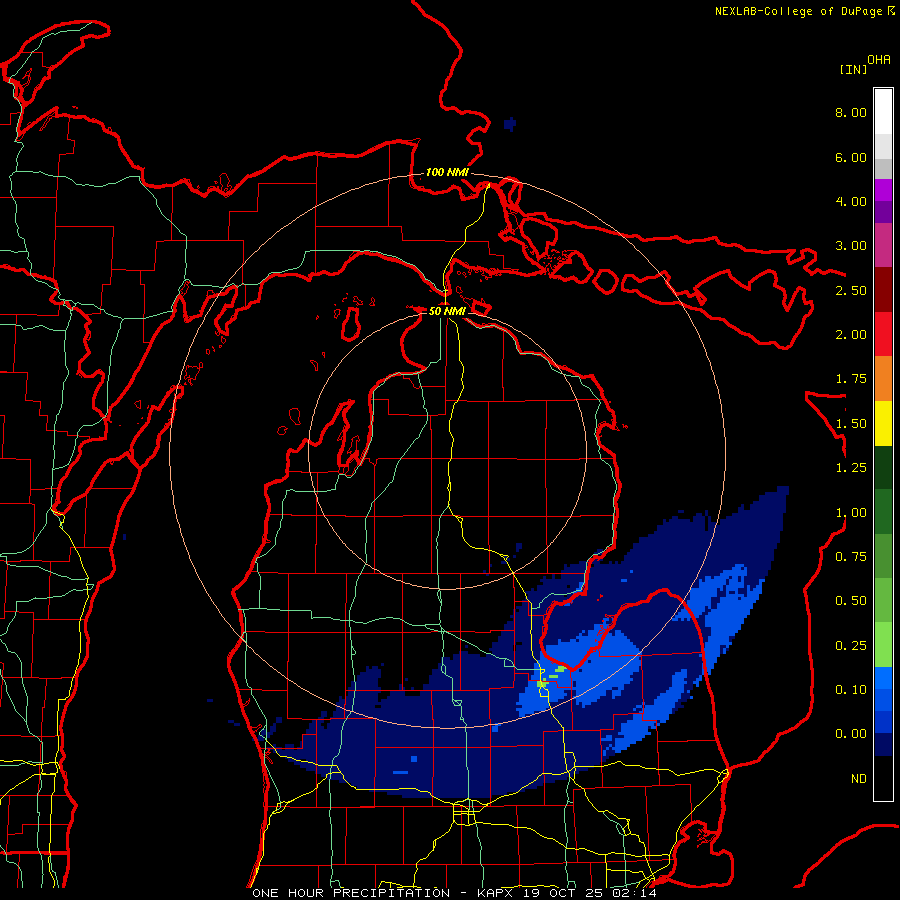Click the 100 NMI range ring label
This screenshot has height=900, width=900.
tap(447, 172)
